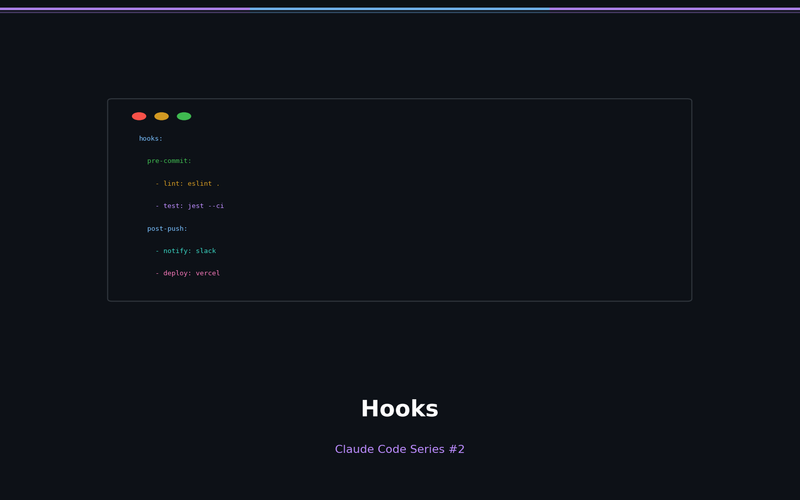Click the red close dot in code window
This screenshot has height=500, width=800.
point(139,116)
